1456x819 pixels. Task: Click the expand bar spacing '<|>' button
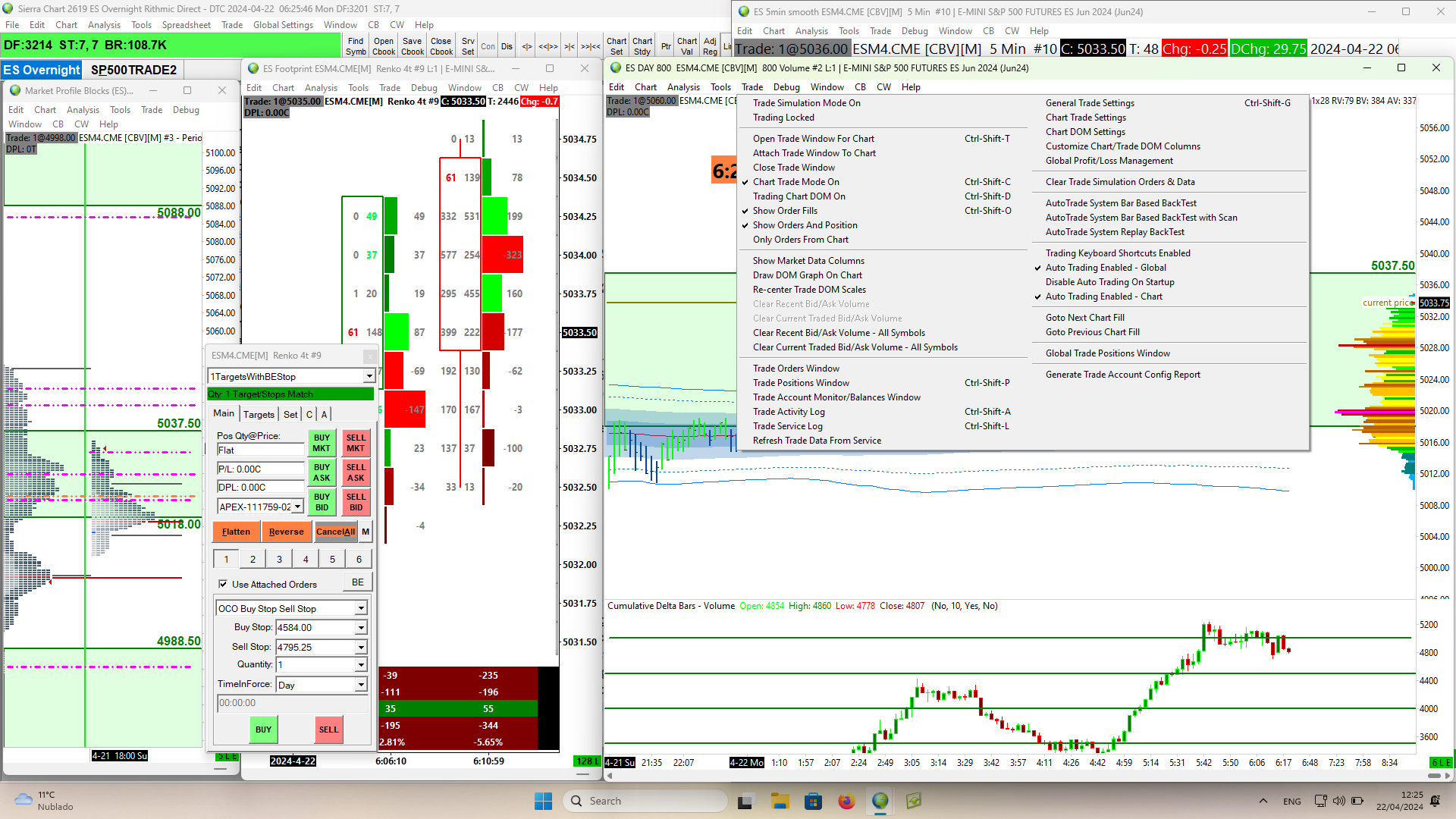click(x=527, y=46)
